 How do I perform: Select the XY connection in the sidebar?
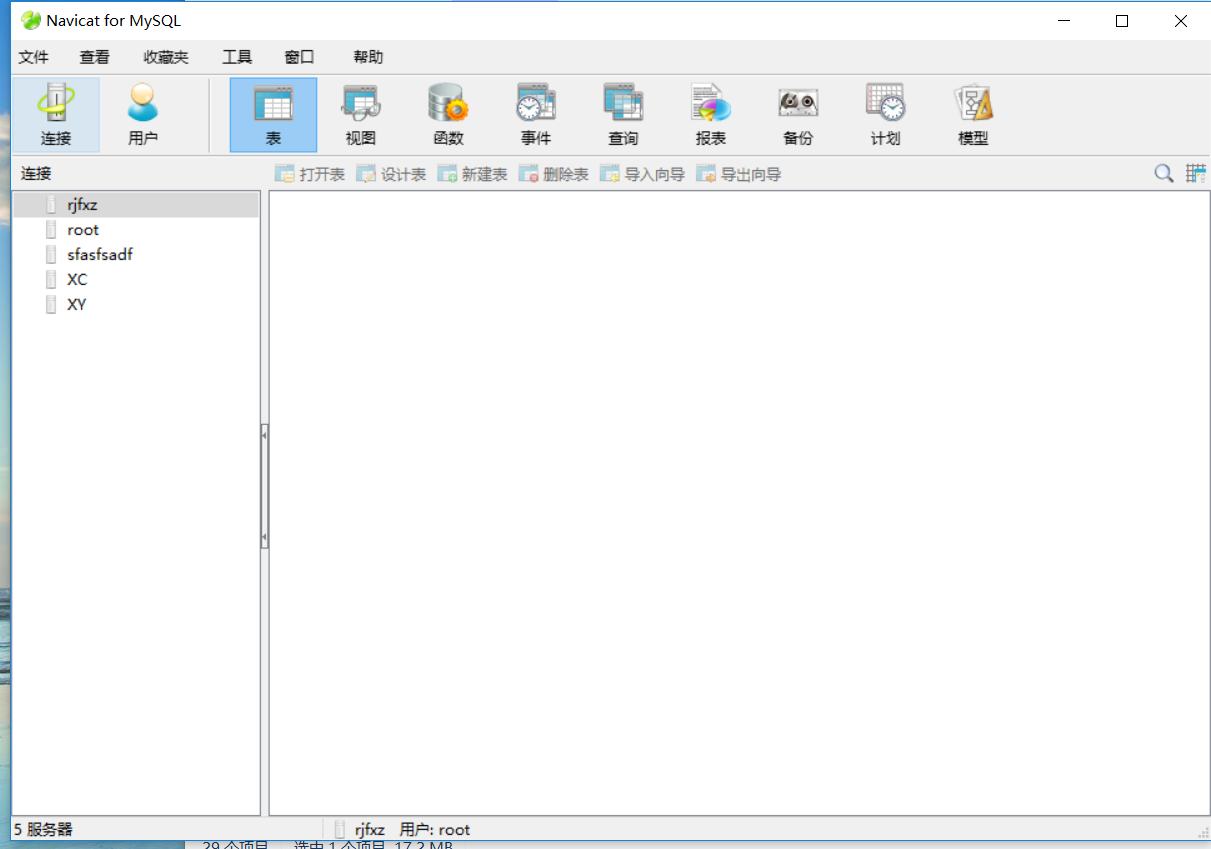tap(76, 305)
